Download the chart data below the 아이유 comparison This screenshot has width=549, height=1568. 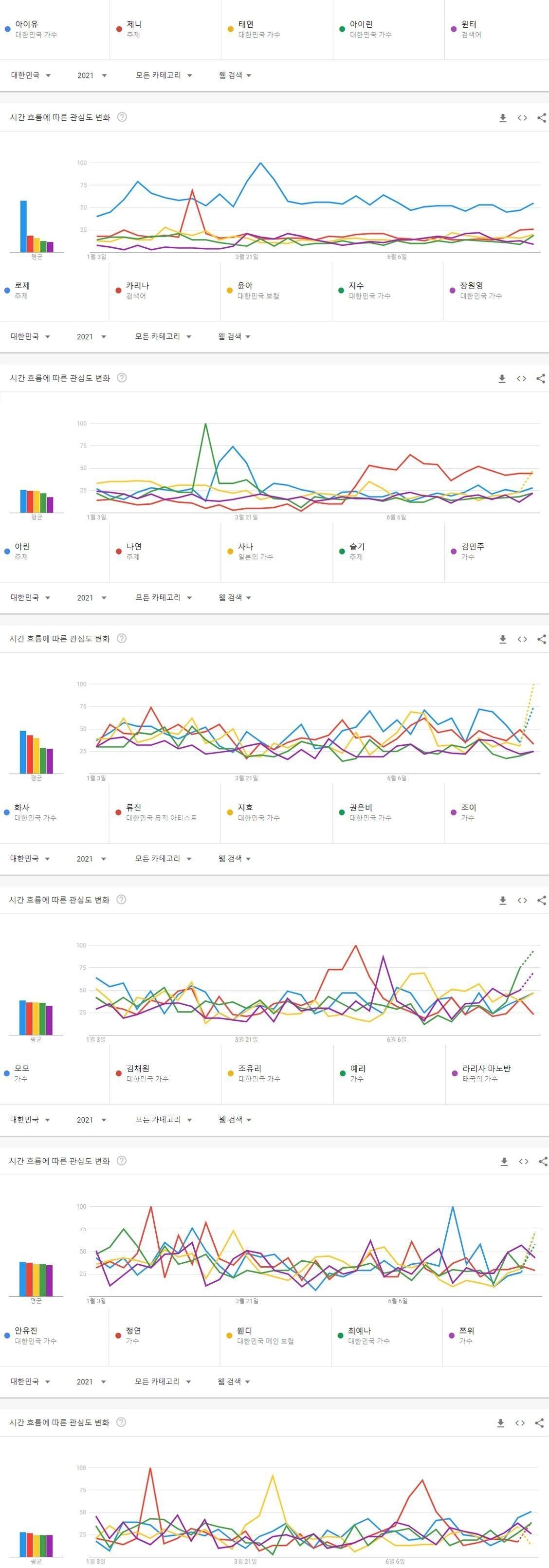coord(503,118)
